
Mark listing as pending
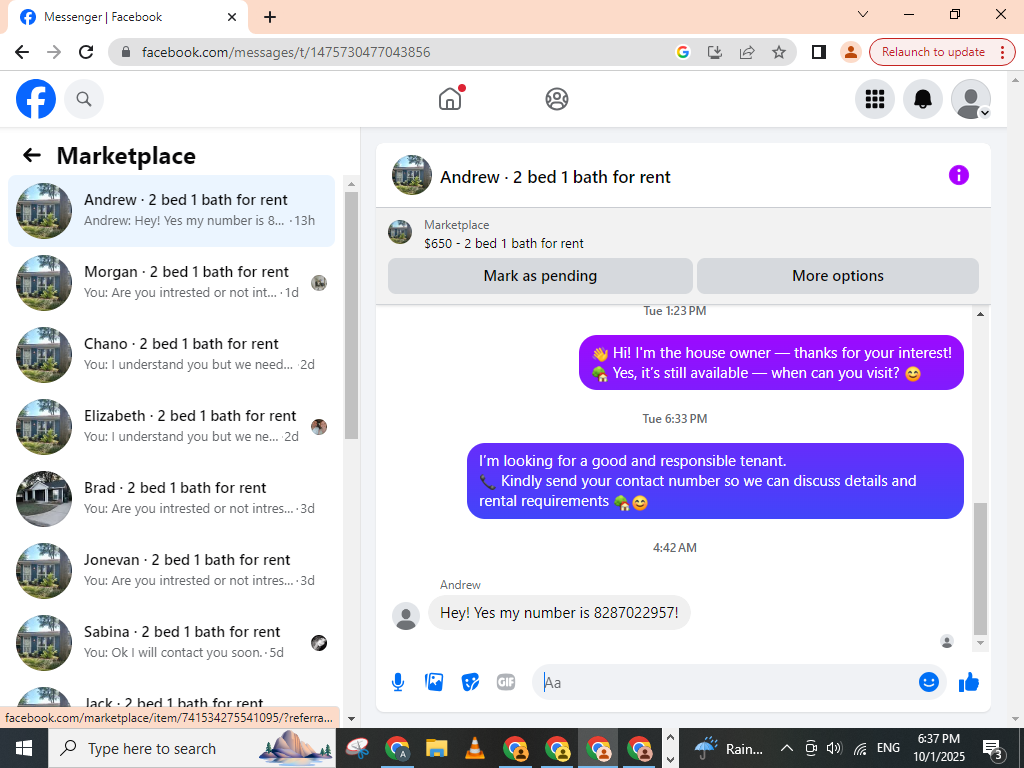tap(540, 276)
